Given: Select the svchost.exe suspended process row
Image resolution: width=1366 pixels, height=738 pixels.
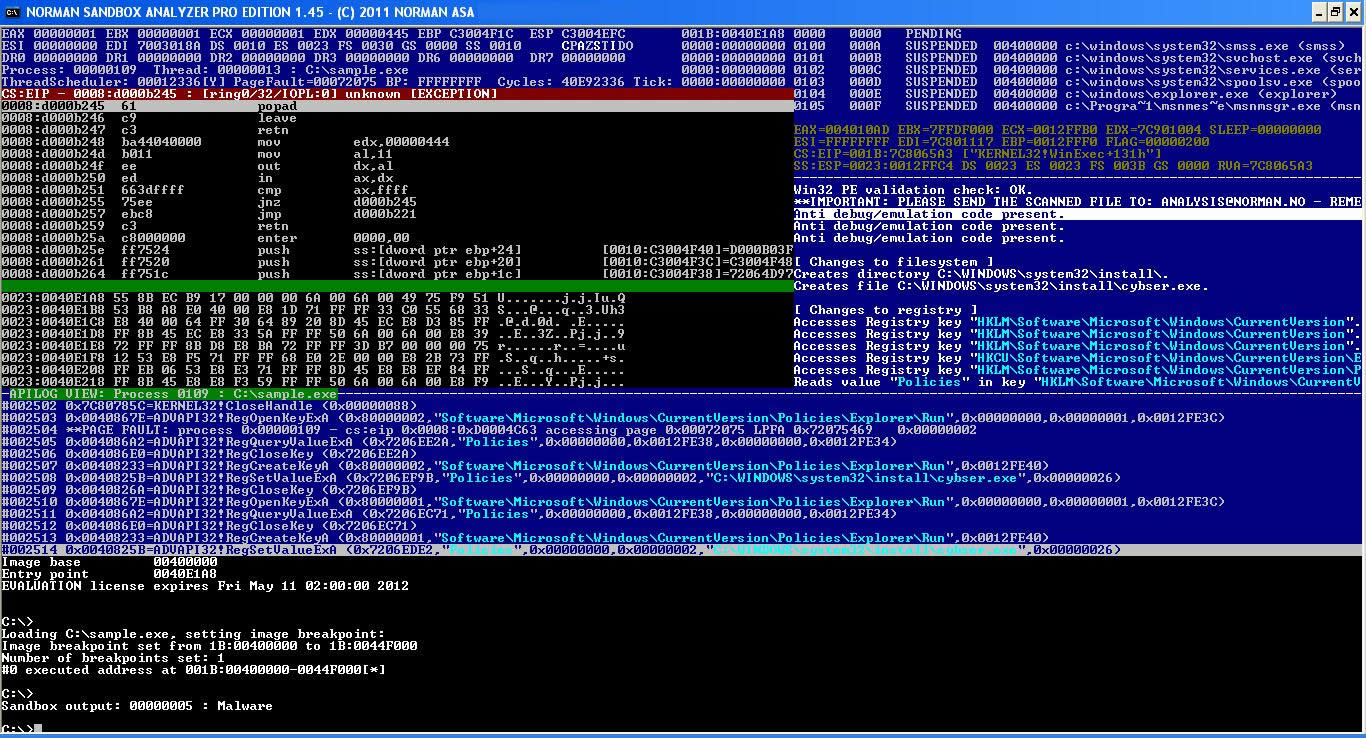Looking at the screenshot, I should click(x=1079, y=58).
